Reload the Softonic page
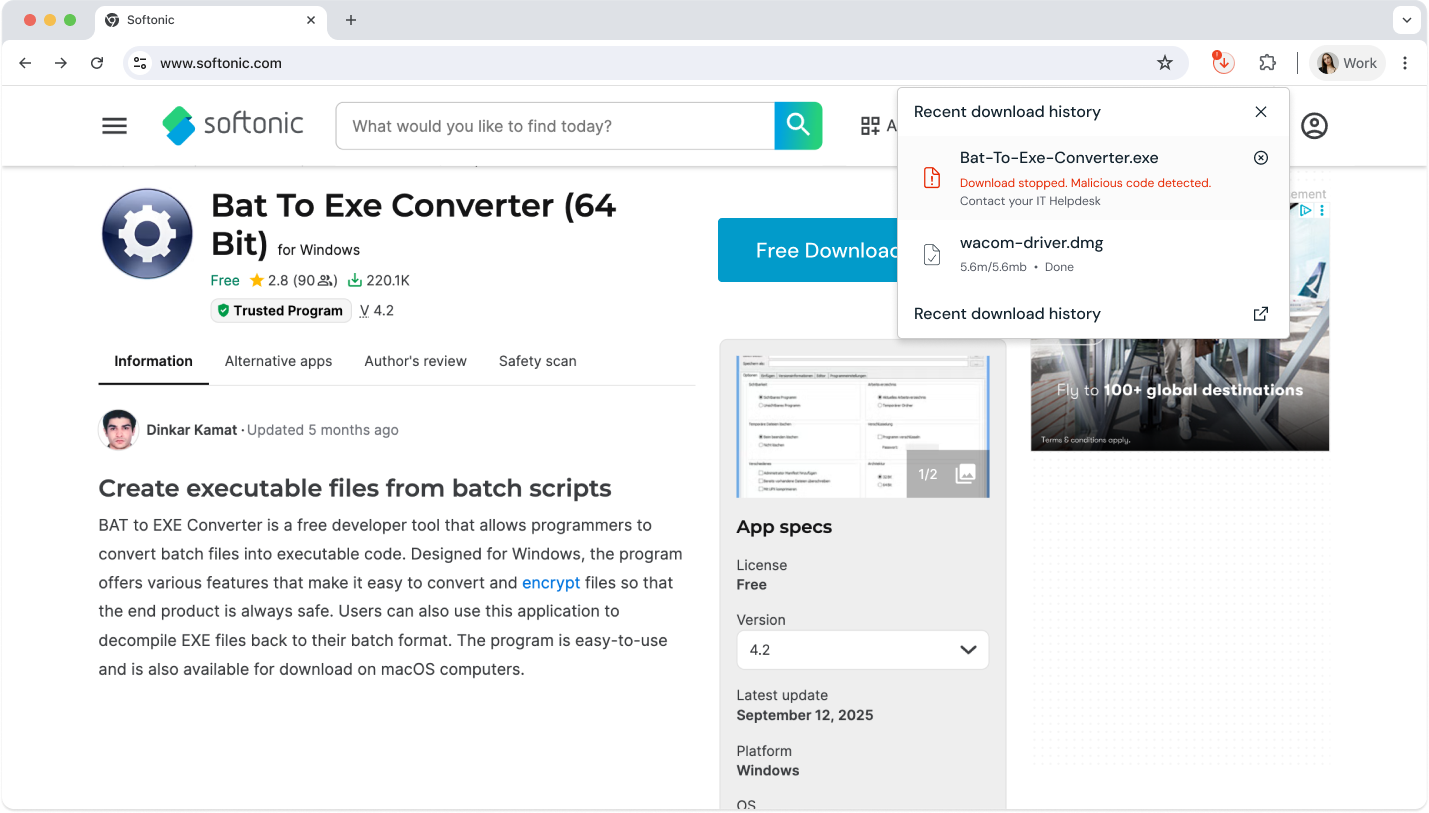This screenshot has height=813, width=1429. click(x=97, y=63)
